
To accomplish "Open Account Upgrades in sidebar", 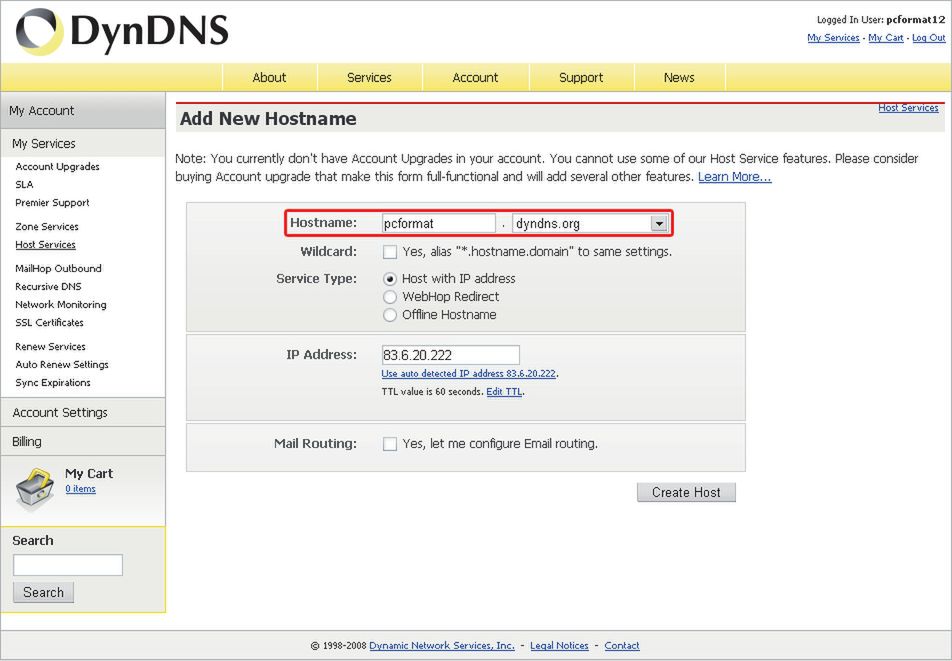I will click(58, 166).
